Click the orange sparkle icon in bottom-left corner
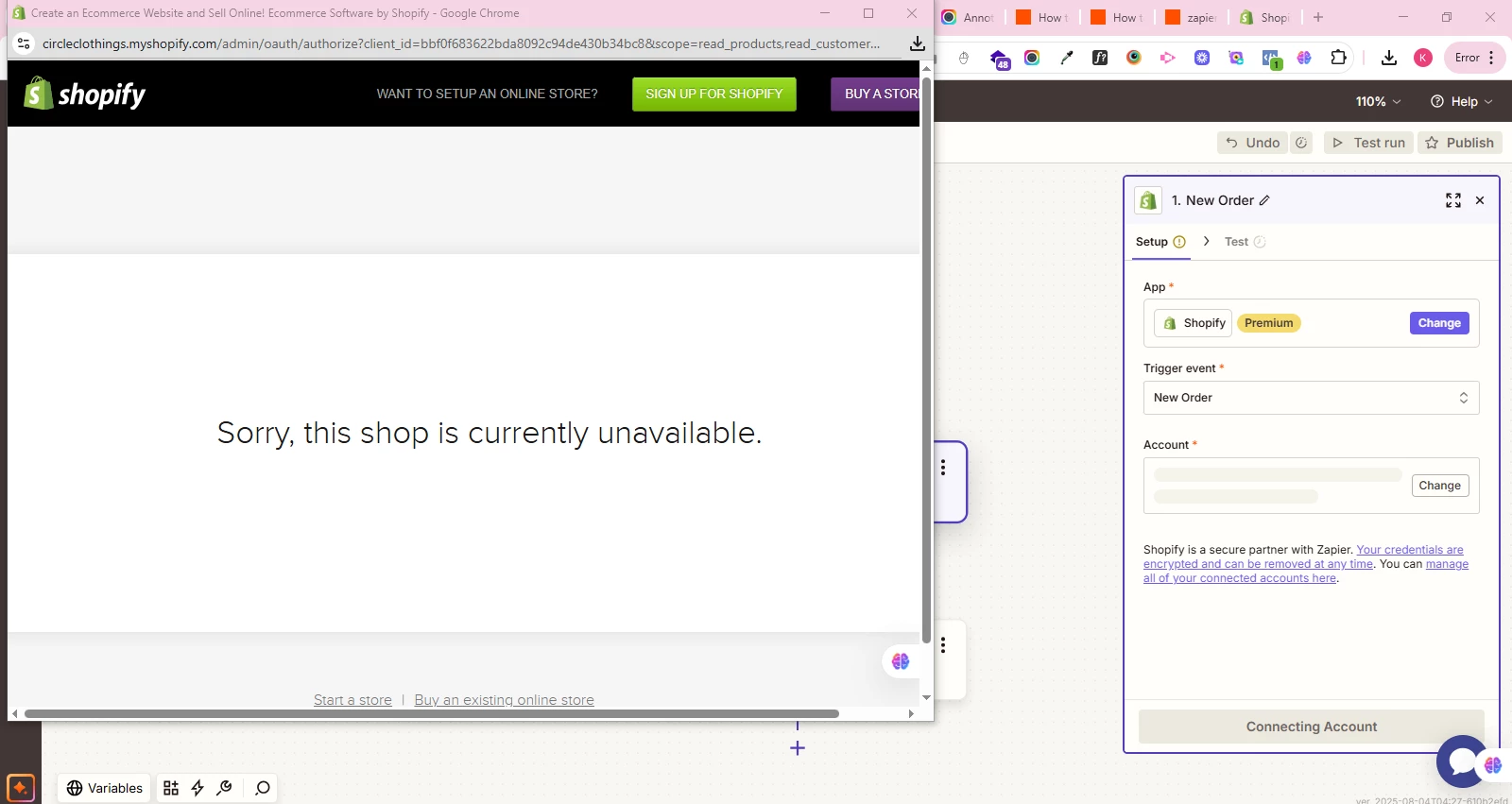1512x804 pixels. tap(20, 788)
